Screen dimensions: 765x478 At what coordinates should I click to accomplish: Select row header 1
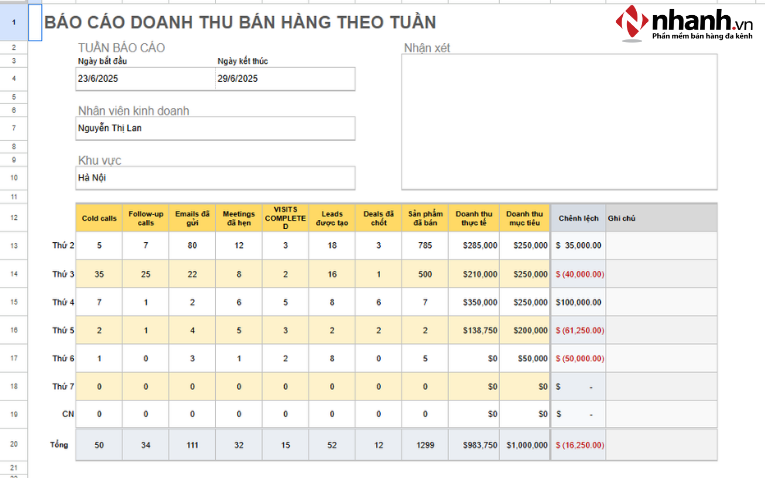pos(14,22)
